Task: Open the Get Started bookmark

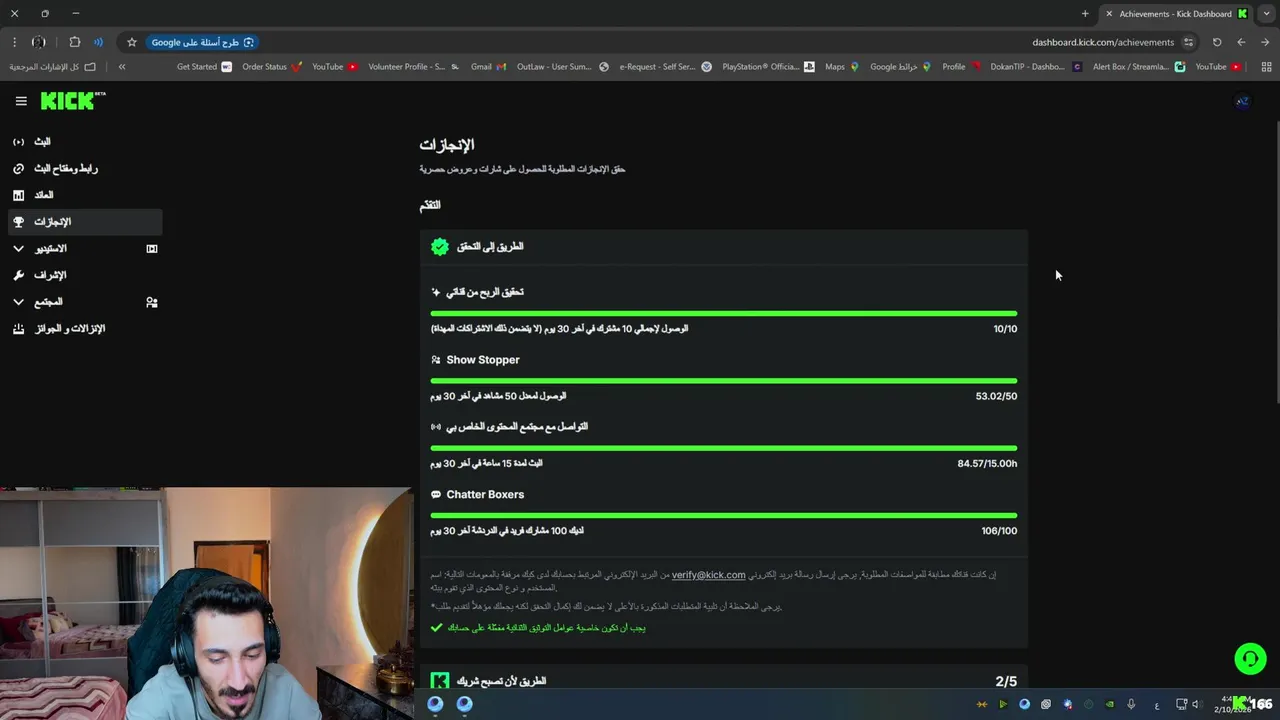Action: pyautogui.click(x=204, y=67)
